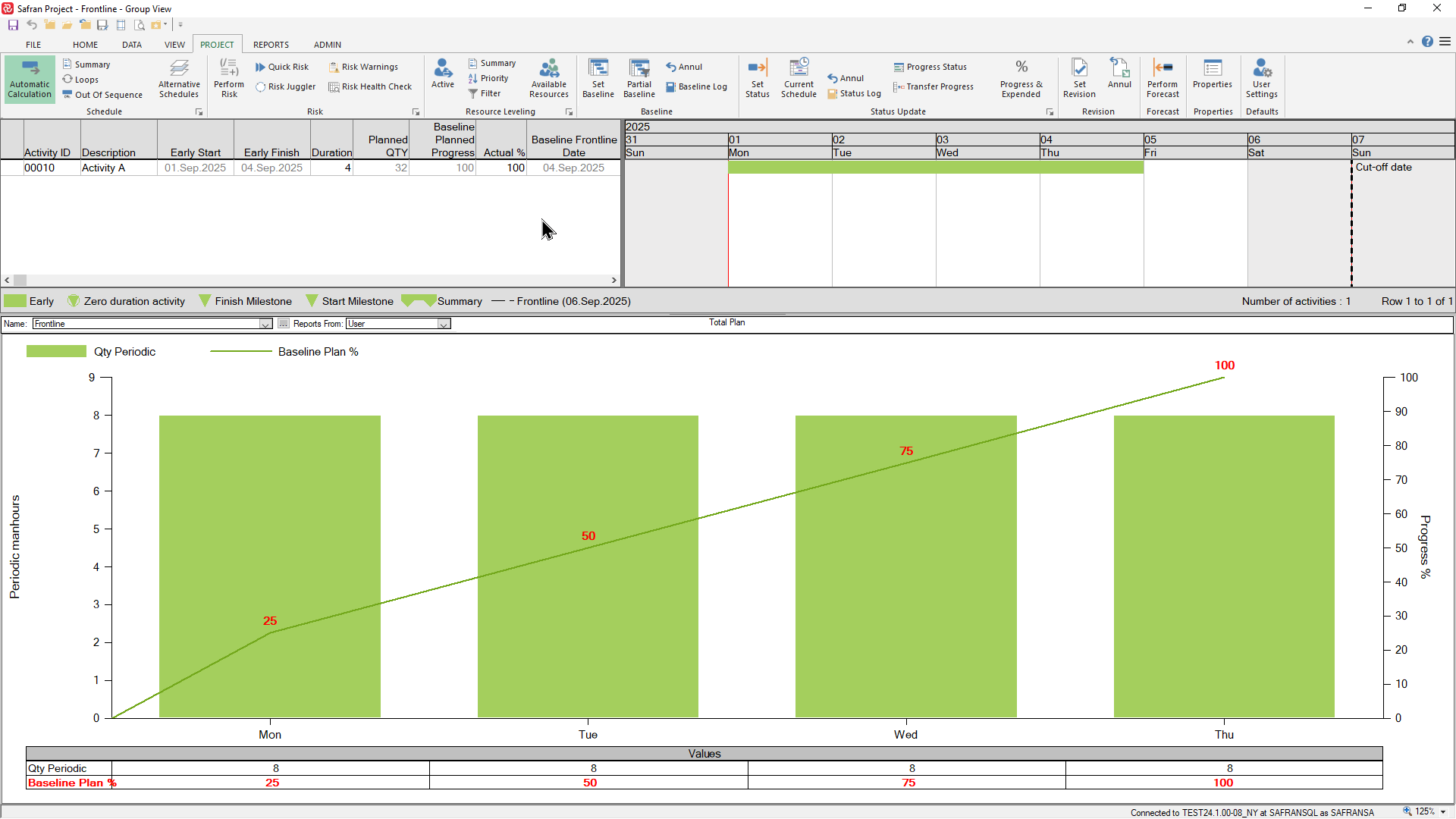The width and height of the screenshot is (1456, 819).
Task: Click the Print preview icon
Action: 139,25
